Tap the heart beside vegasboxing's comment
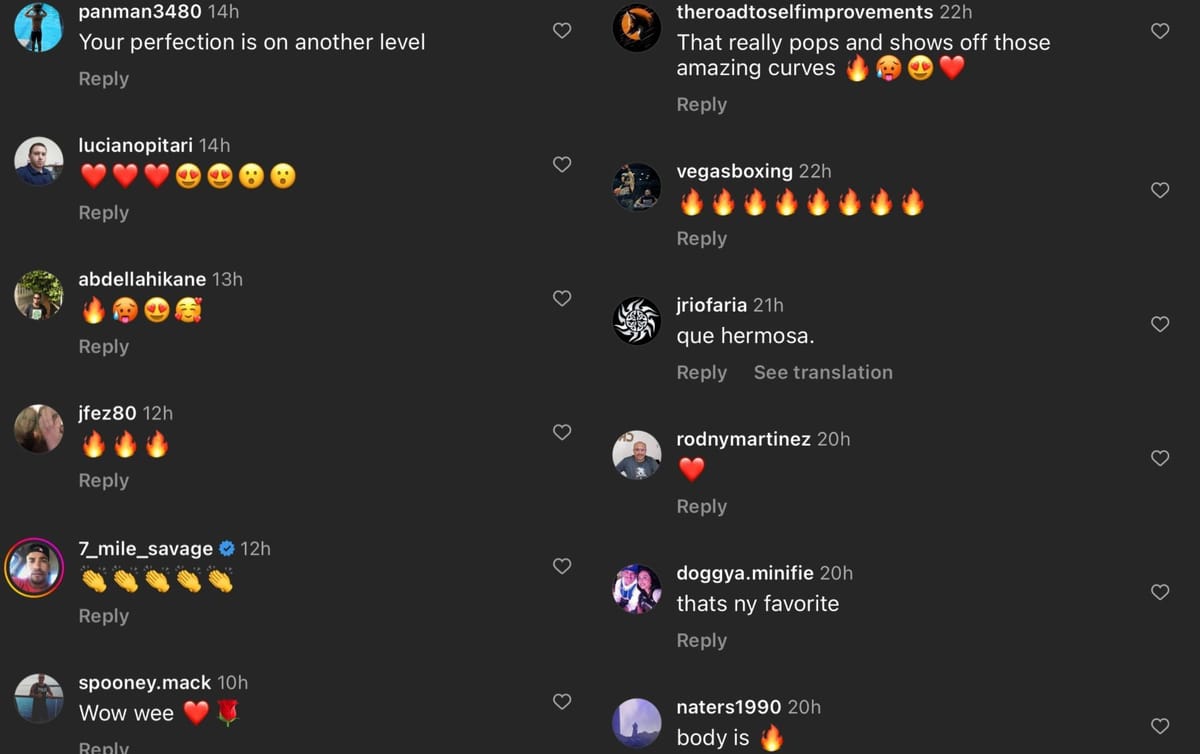 (1160, 190)
